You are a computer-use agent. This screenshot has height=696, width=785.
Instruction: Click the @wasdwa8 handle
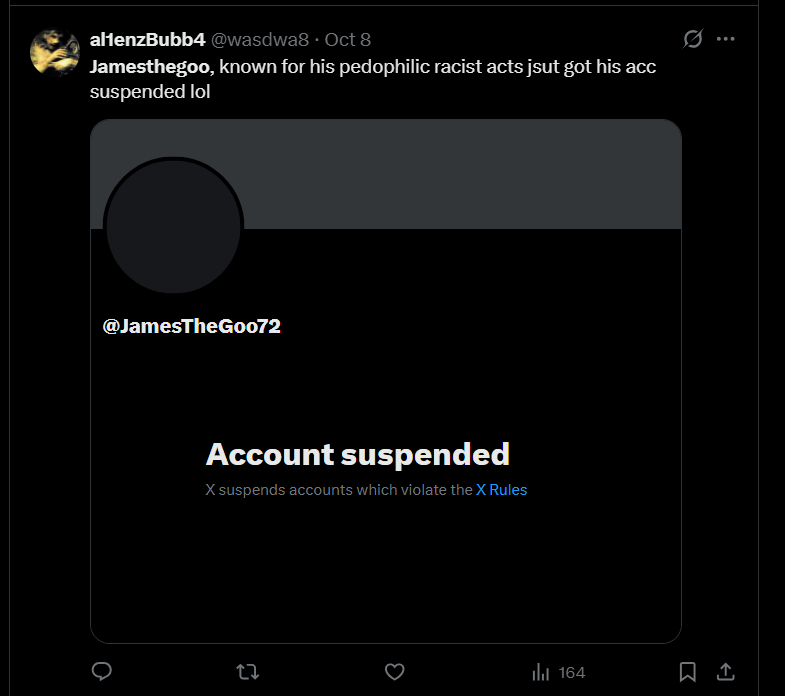point(259,40)
